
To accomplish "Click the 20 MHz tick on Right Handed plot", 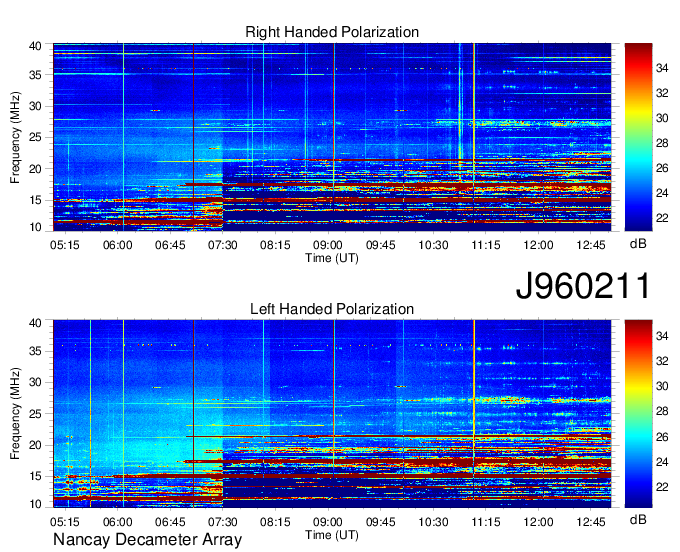I will (x=35, y=169).
